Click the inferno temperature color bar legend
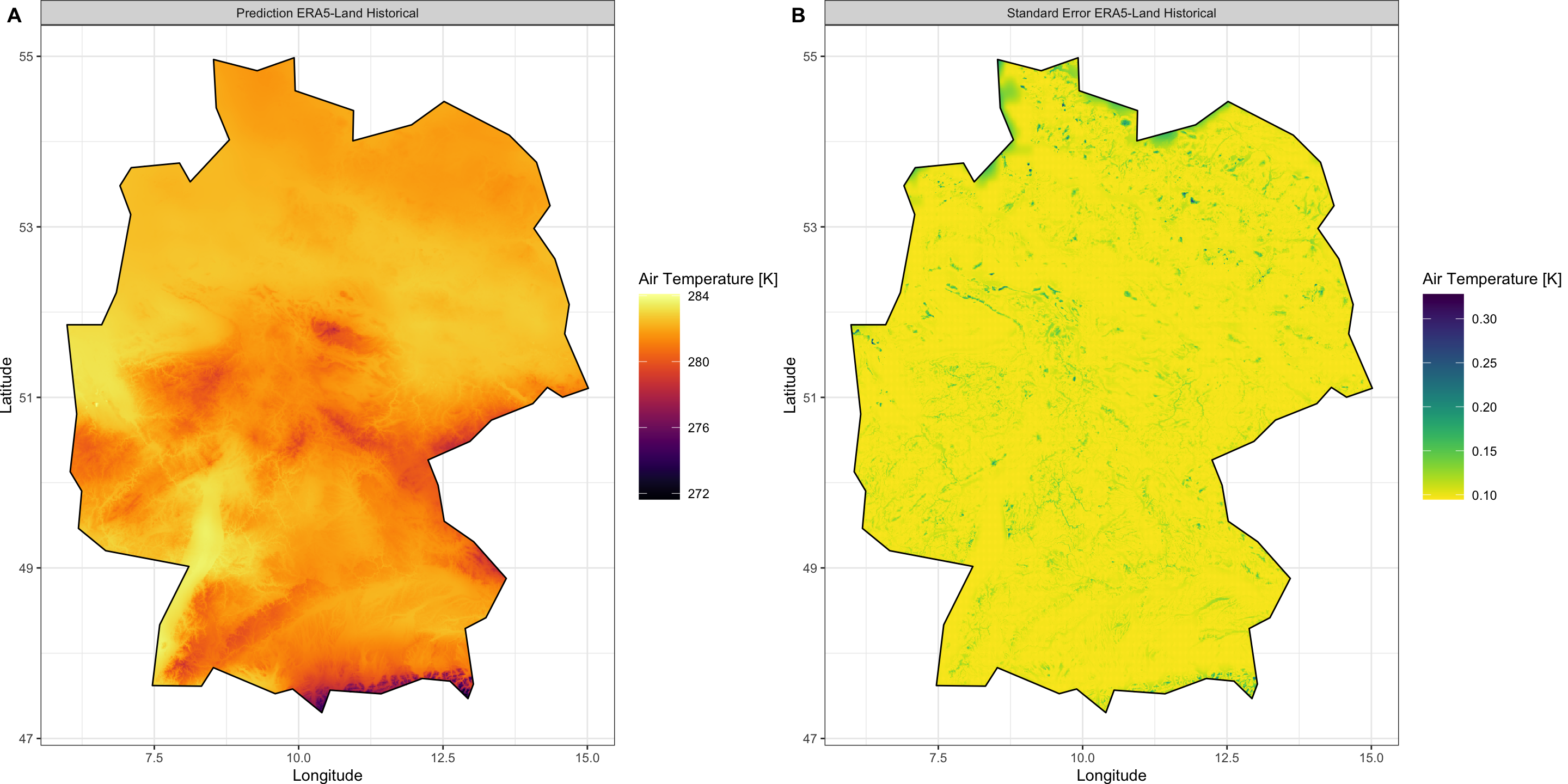The height and width of the screenshot is (784, 1568). point(659,397)
